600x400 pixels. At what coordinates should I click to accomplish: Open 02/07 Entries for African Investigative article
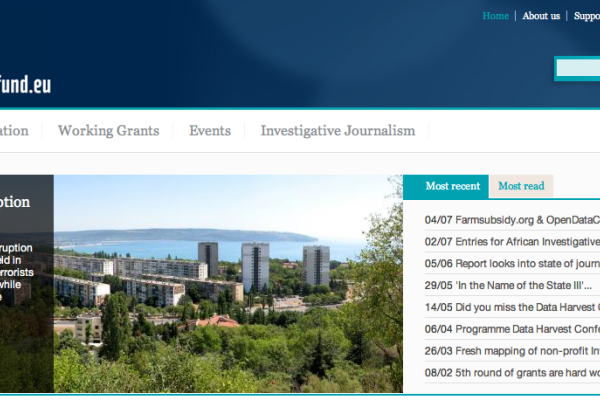pos(512,242)
